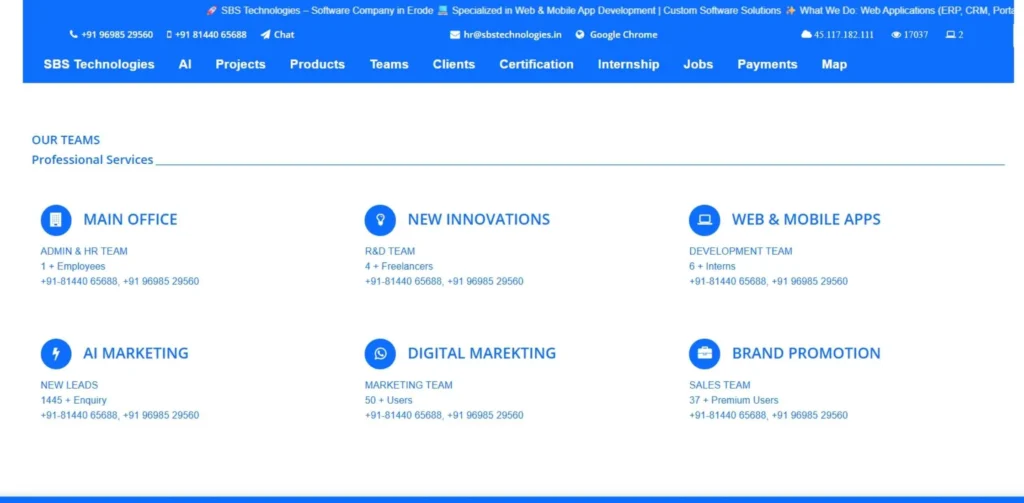Image resolution: width=1024 pixels, height=503 pixels.
Task: Click the AI Marketing lightning bolt icon
Action: [56, 354]
